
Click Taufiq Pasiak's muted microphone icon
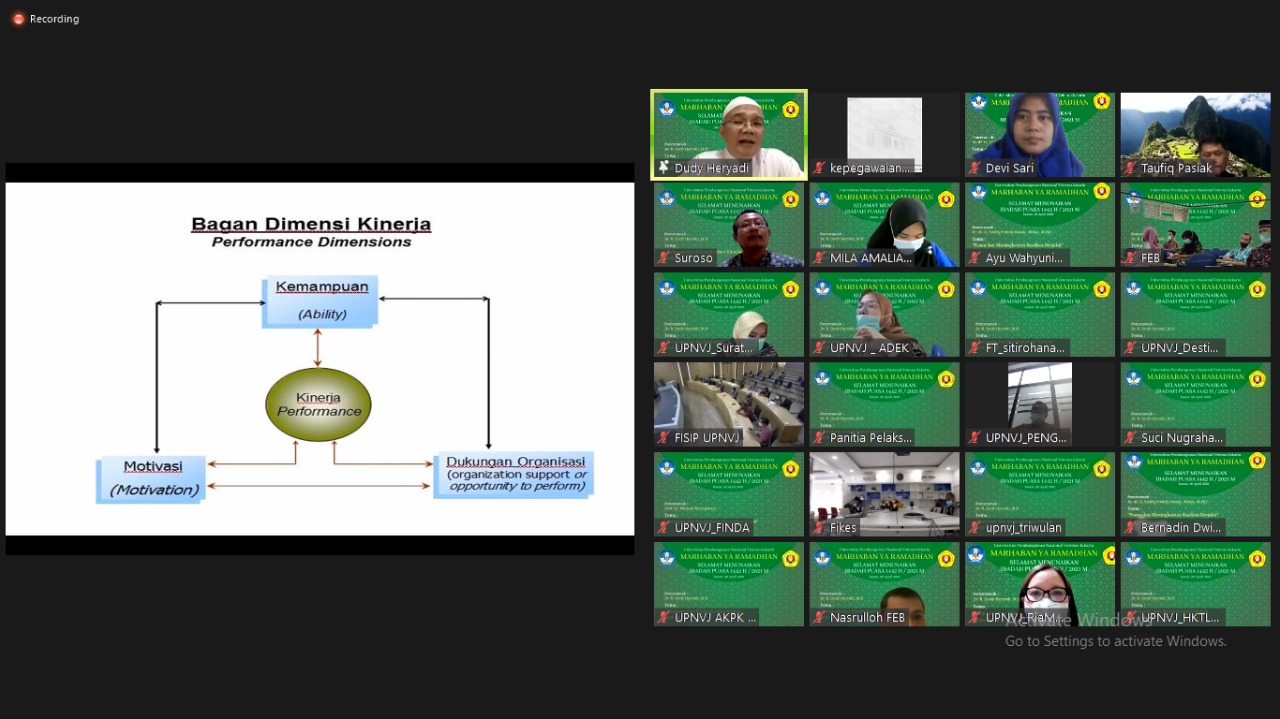(x=1131, y=169)
